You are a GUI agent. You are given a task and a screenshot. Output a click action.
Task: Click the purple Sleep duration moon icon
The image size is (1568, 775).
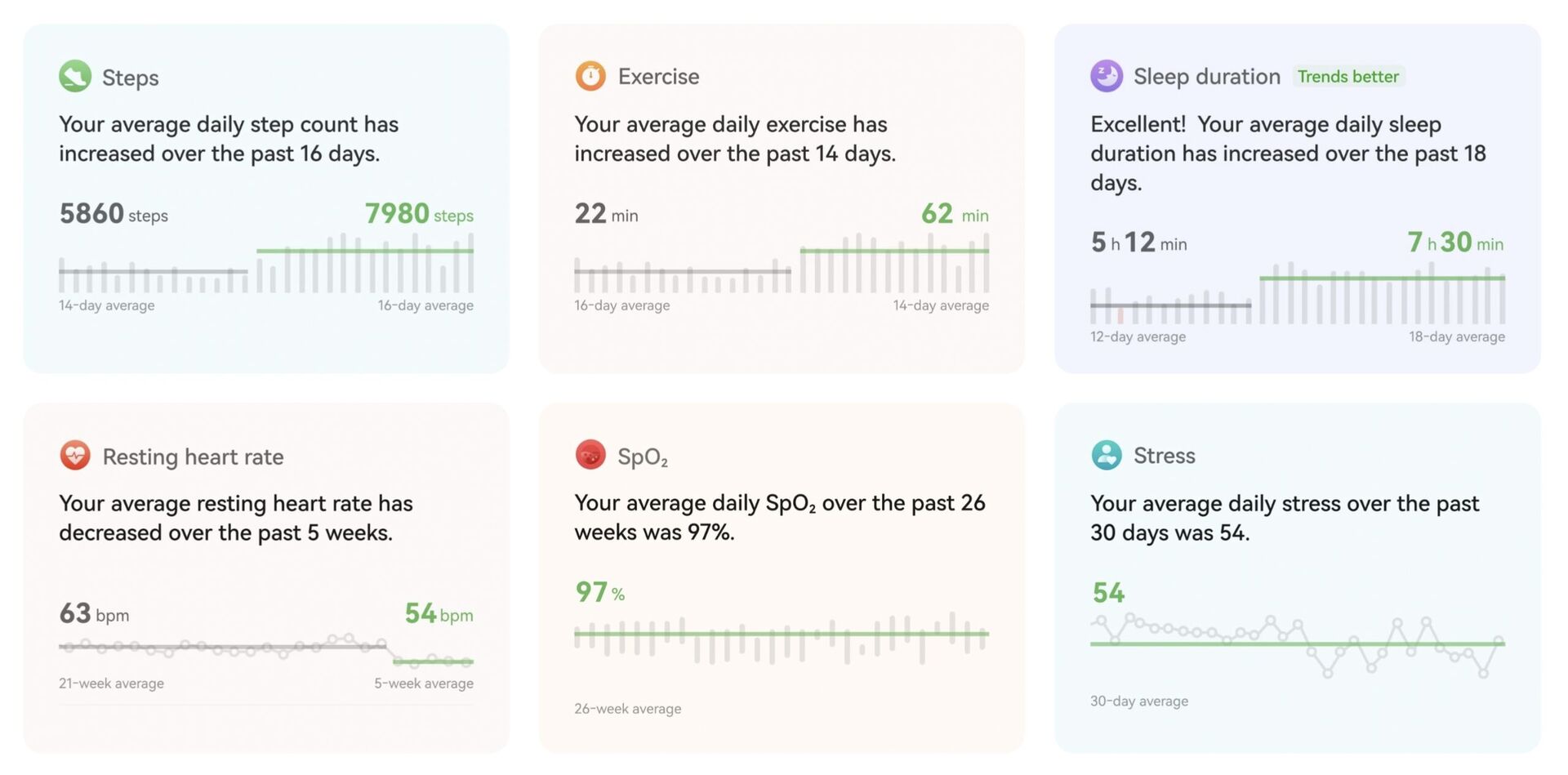(1107, 76)
